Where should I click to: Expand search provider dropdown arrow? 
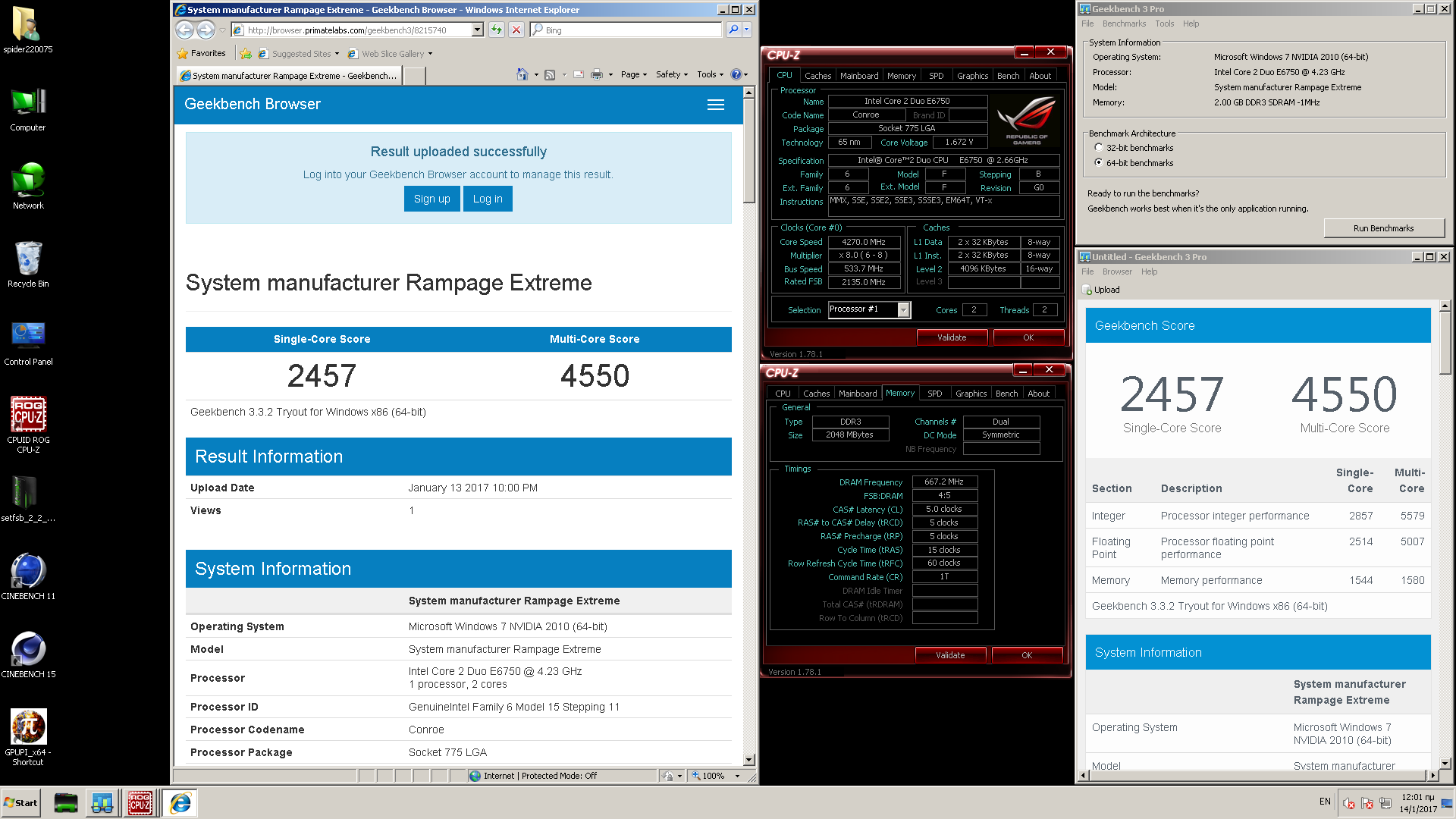747,30
